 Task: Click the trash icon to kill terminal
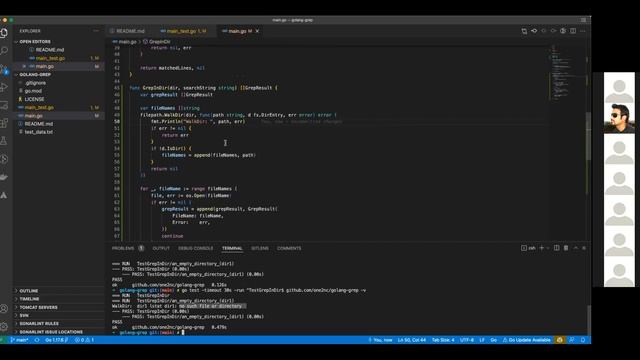pos(566,248)
